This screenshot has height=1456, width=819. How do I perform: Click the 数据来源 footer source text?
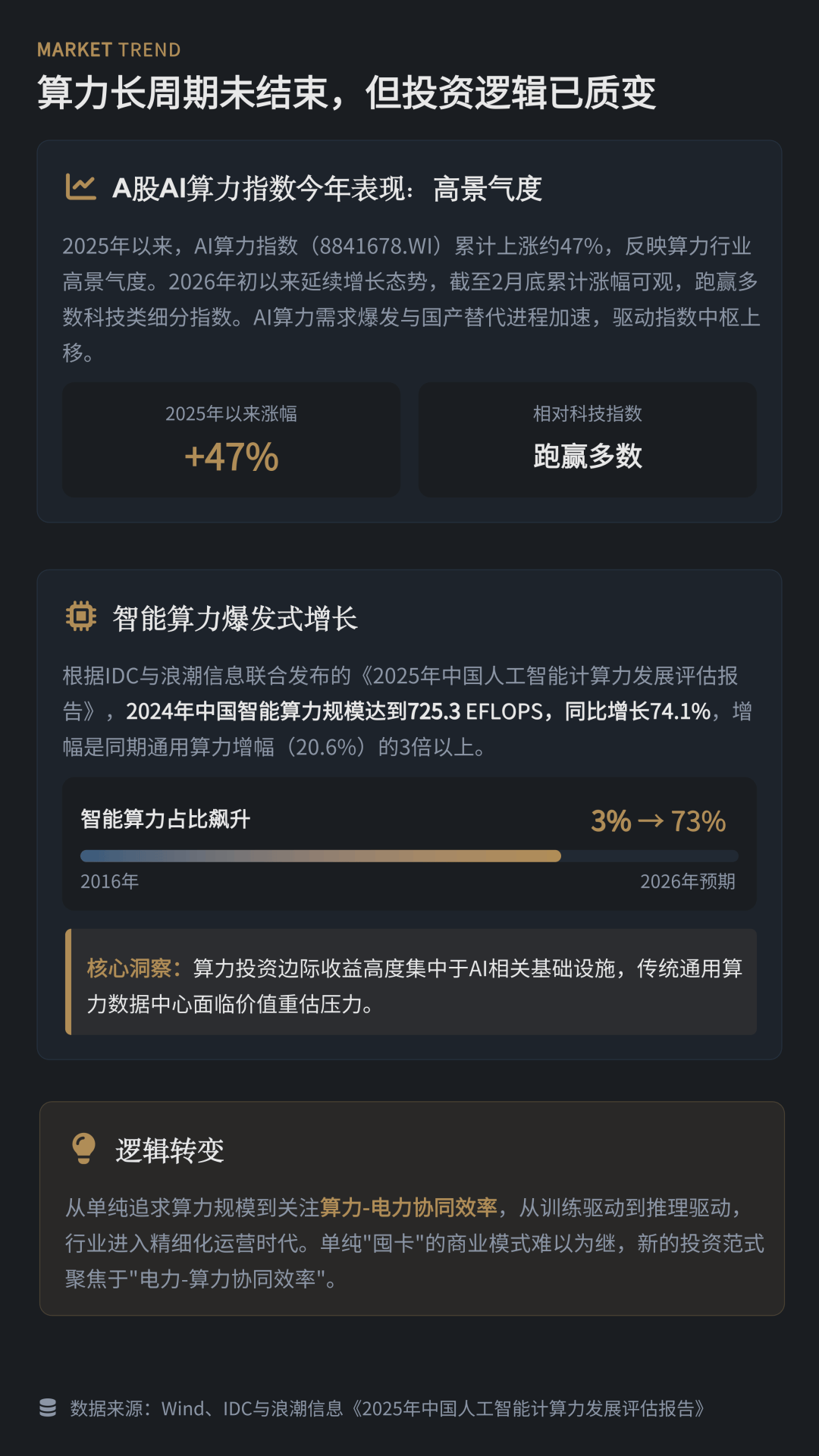(x=388, y=1408)
